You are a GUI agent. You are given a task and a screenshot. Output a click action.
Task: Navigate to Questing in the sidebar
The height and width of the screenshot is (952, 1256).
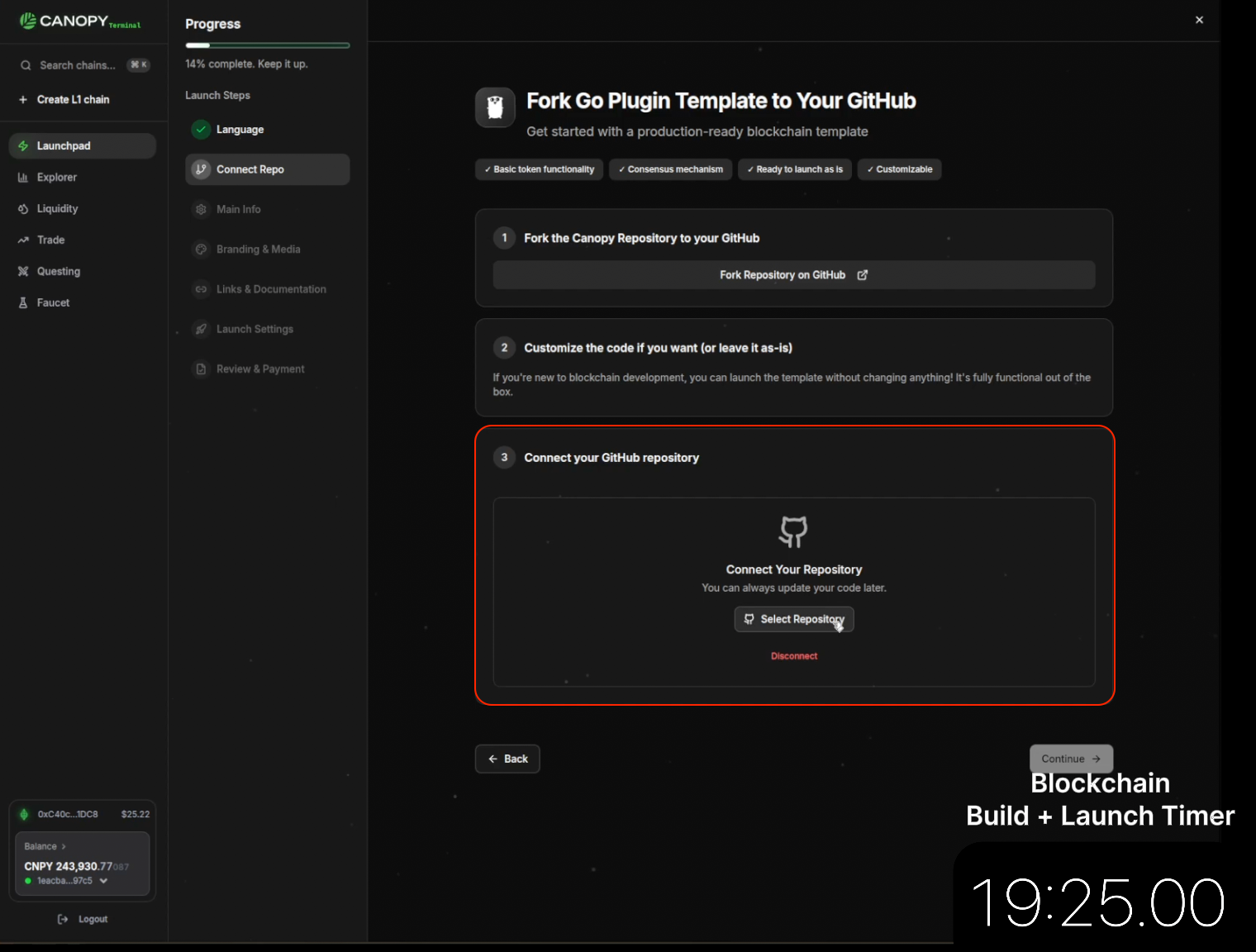pos(83,271)
